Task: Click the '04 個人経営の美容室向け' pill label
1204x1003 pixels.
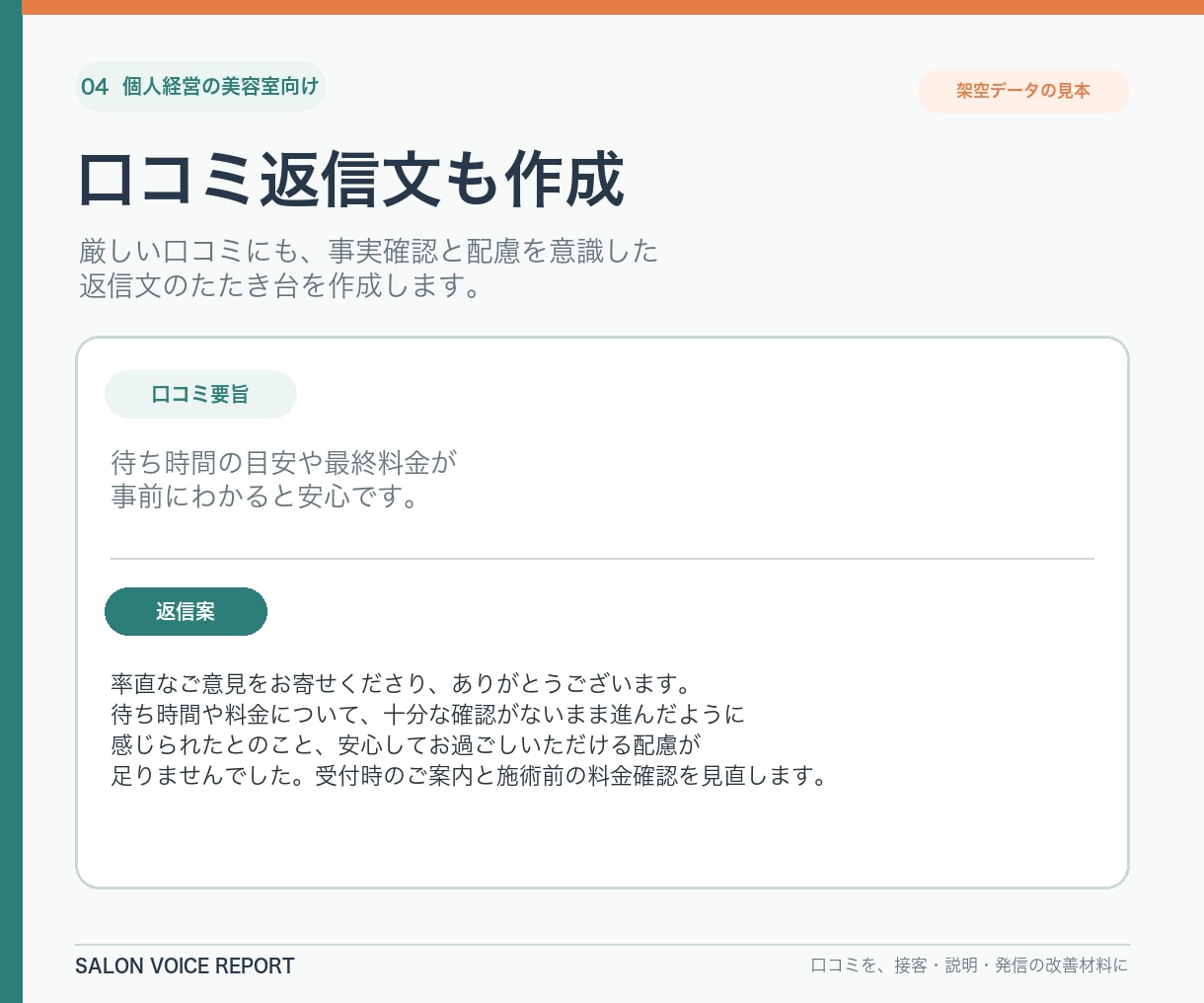Action: (x=200, y=87)
